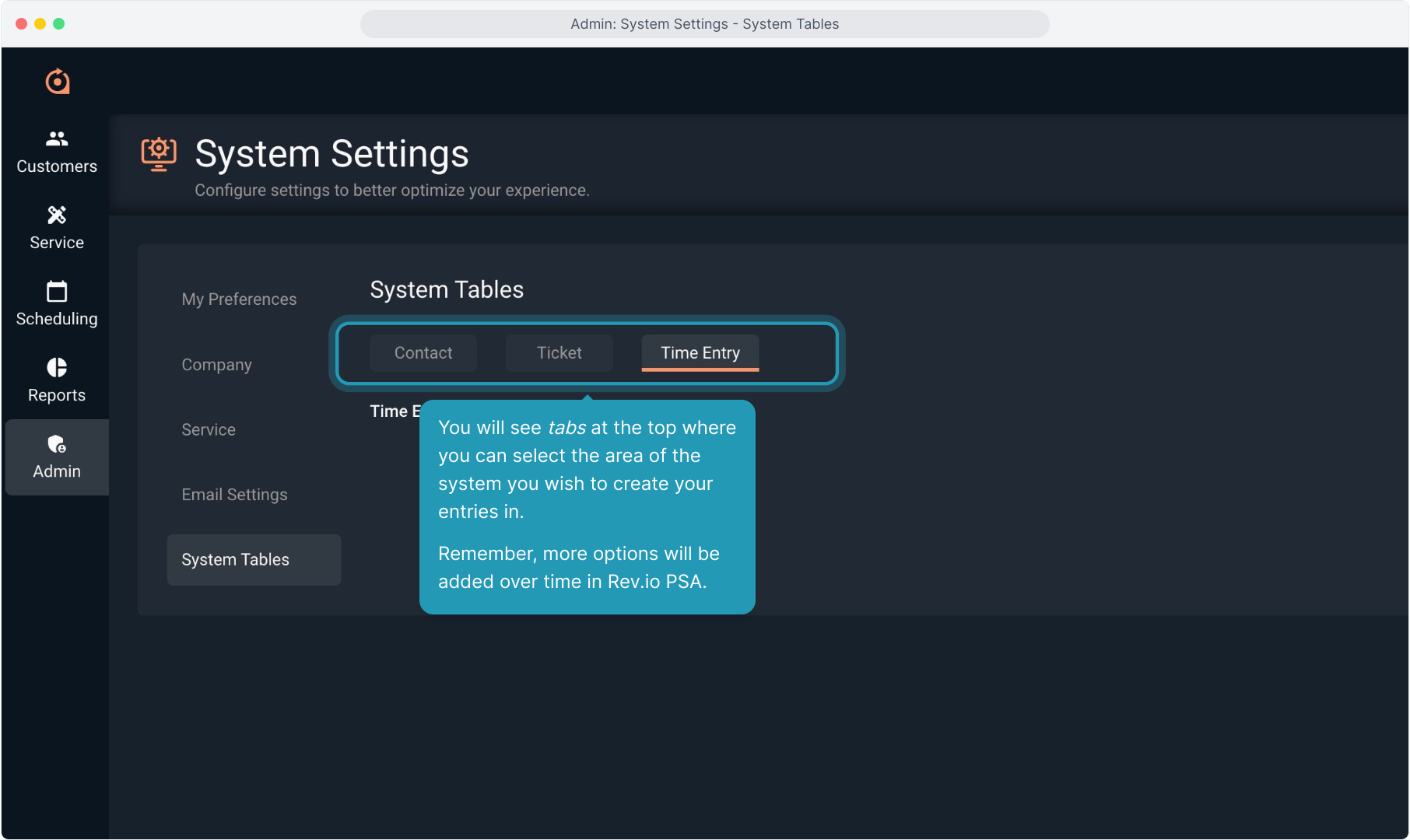Go to Service settings in side menu
This screenshot has height=840, width=1410.
pyautogui.click(x=209, y=429)
